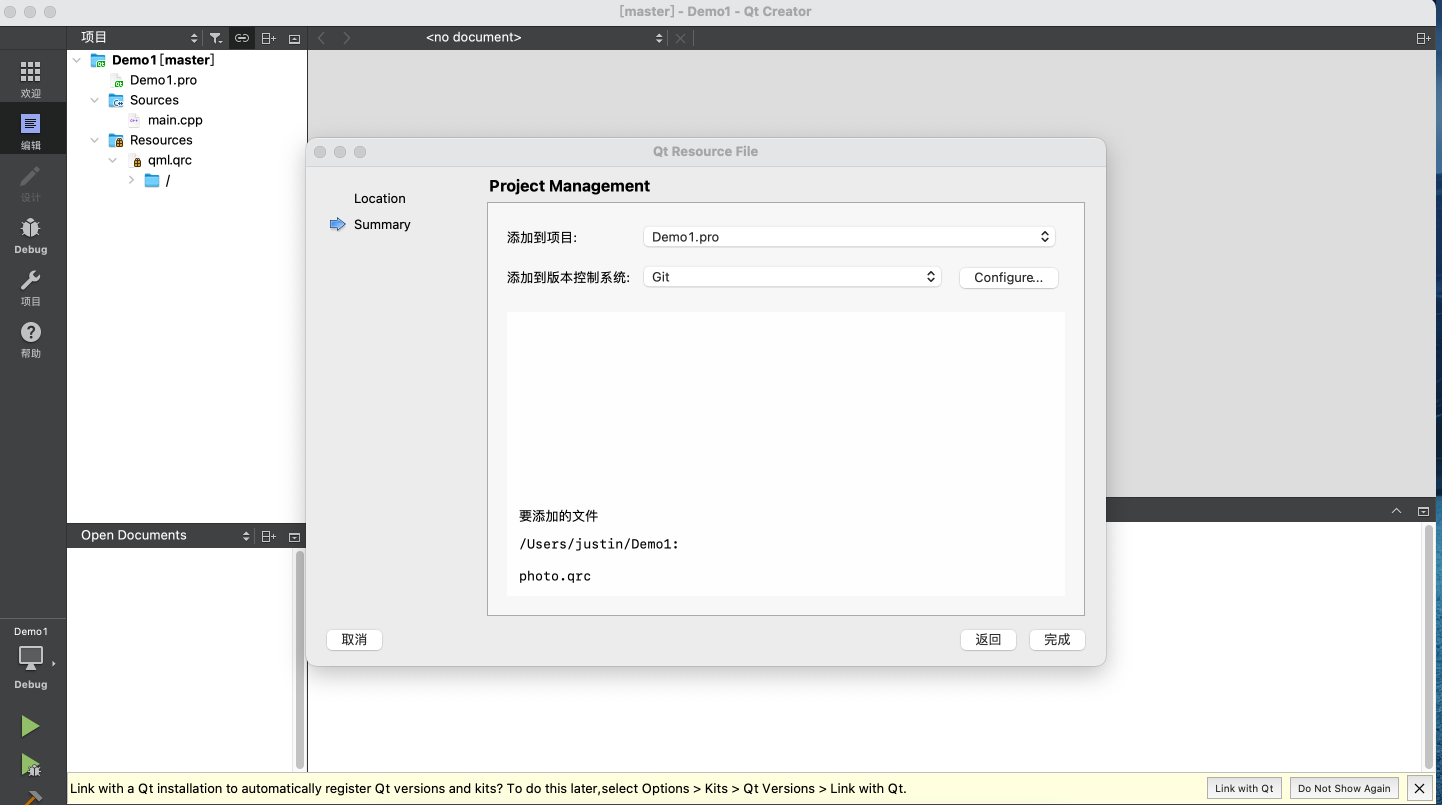Run the project with green play button
The width and height of the screenshot is (1442, 805).
[31, 726]
